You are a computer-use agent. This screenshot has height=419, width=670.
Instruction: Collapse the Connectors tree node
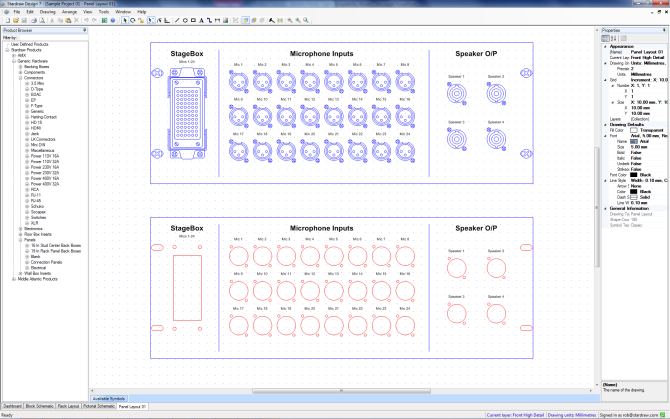18,78
